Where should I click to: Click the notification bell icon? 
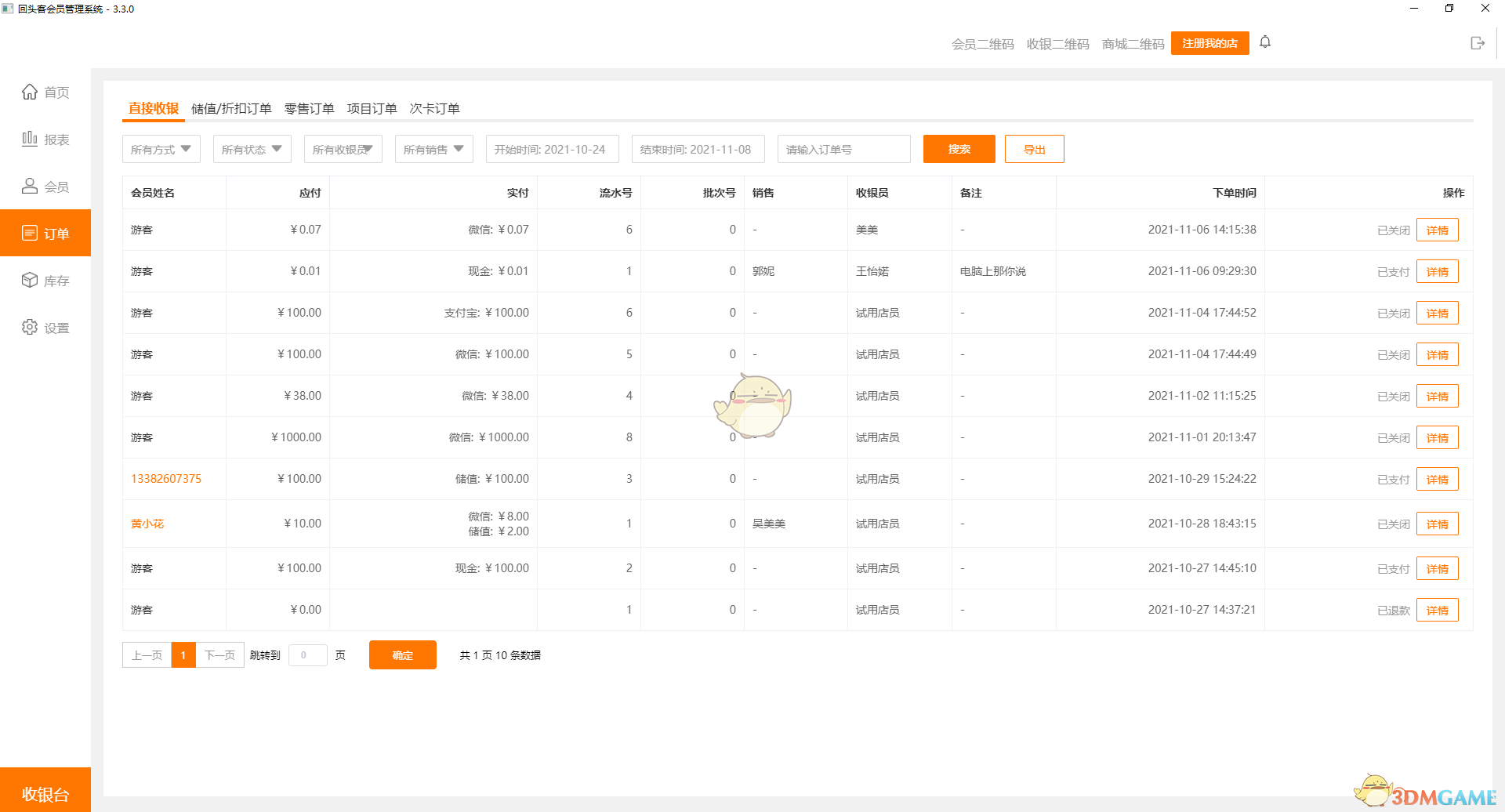click(x=1265, y=42)
